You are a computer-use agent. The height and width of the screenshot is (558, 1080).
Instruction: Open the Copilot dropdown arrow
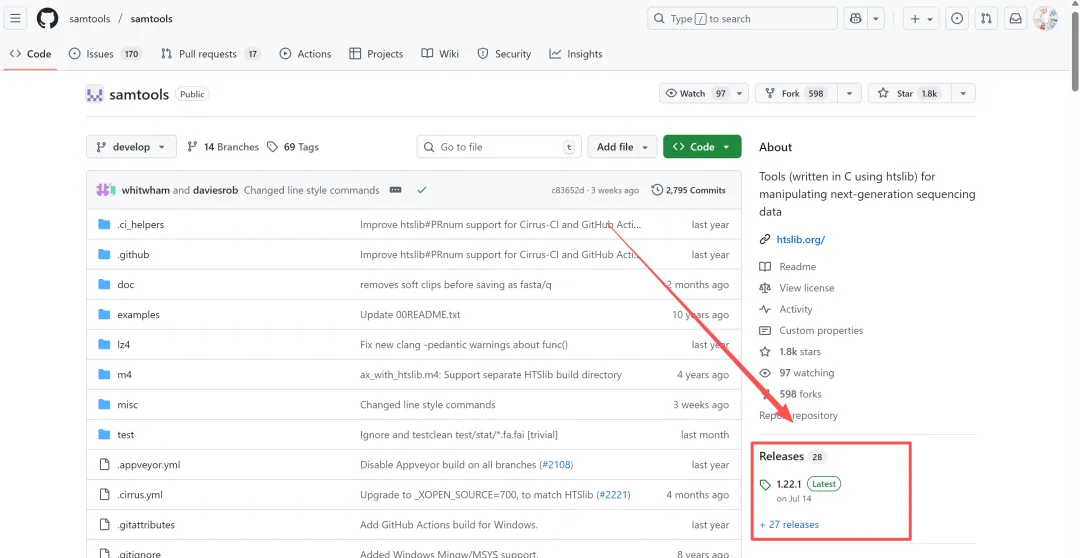[875, 19]
